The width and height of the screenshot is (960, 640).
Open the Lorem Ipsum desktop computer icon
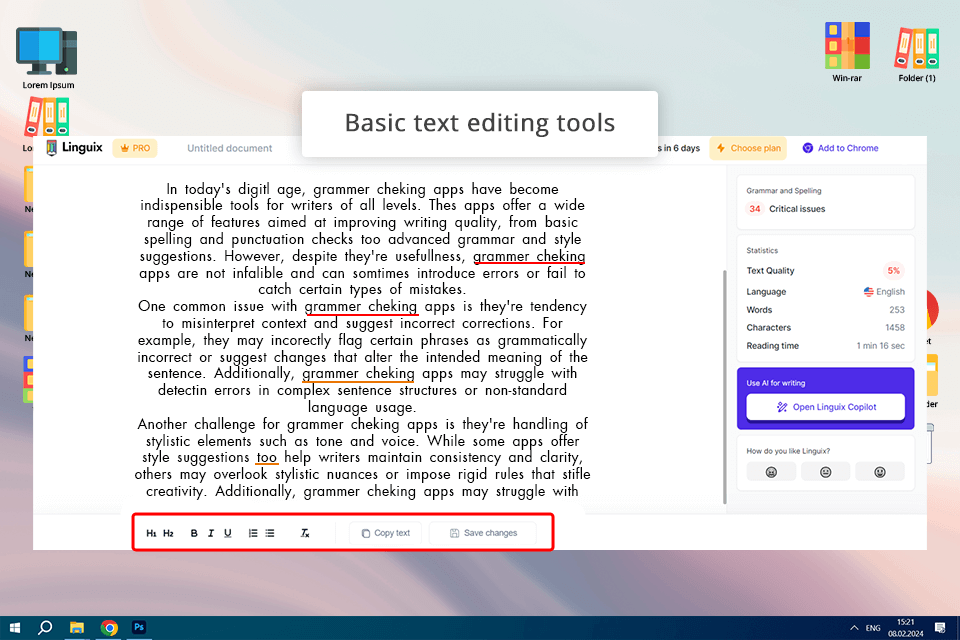(48, 58)
